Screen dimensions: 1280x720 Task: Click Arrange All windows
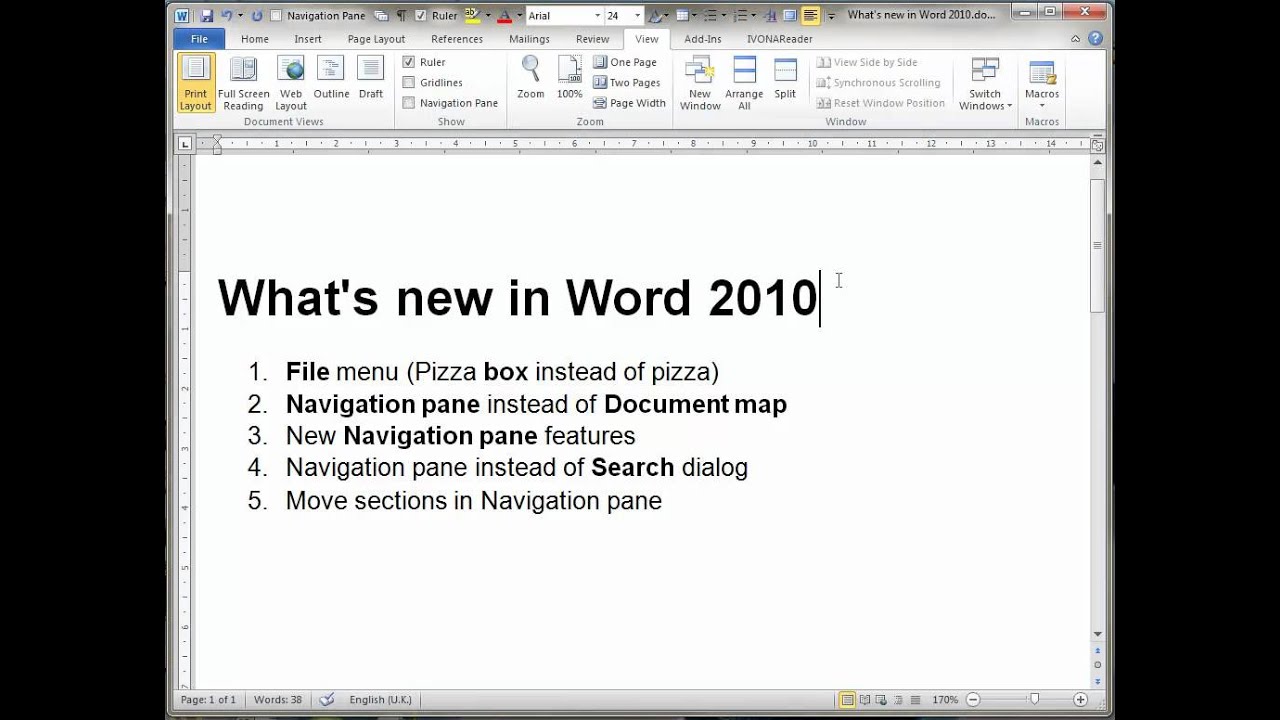[744, 82]
